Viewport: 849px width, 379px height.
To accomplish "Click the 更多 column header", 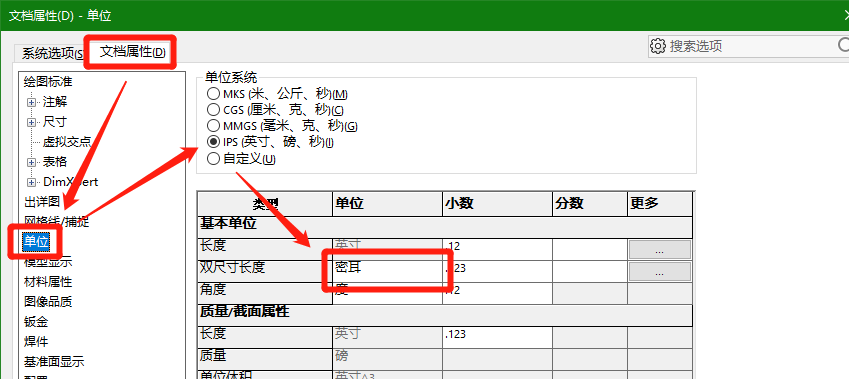I will click(x=659, y=203).
